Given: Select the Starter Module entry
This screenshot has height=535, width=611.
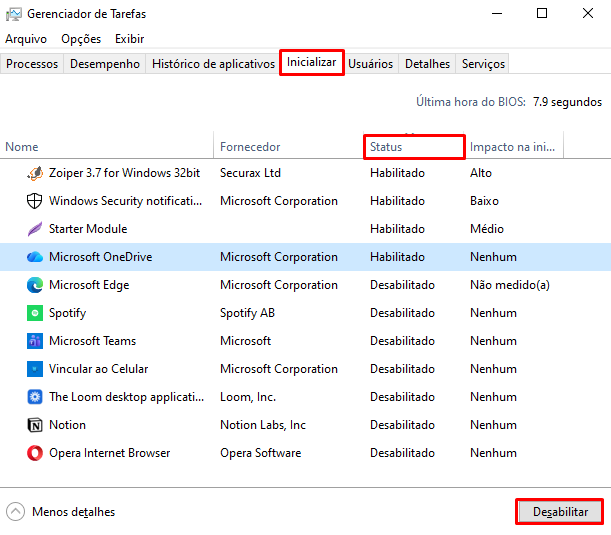Looking at the screenshot, I should click(88, 229).
